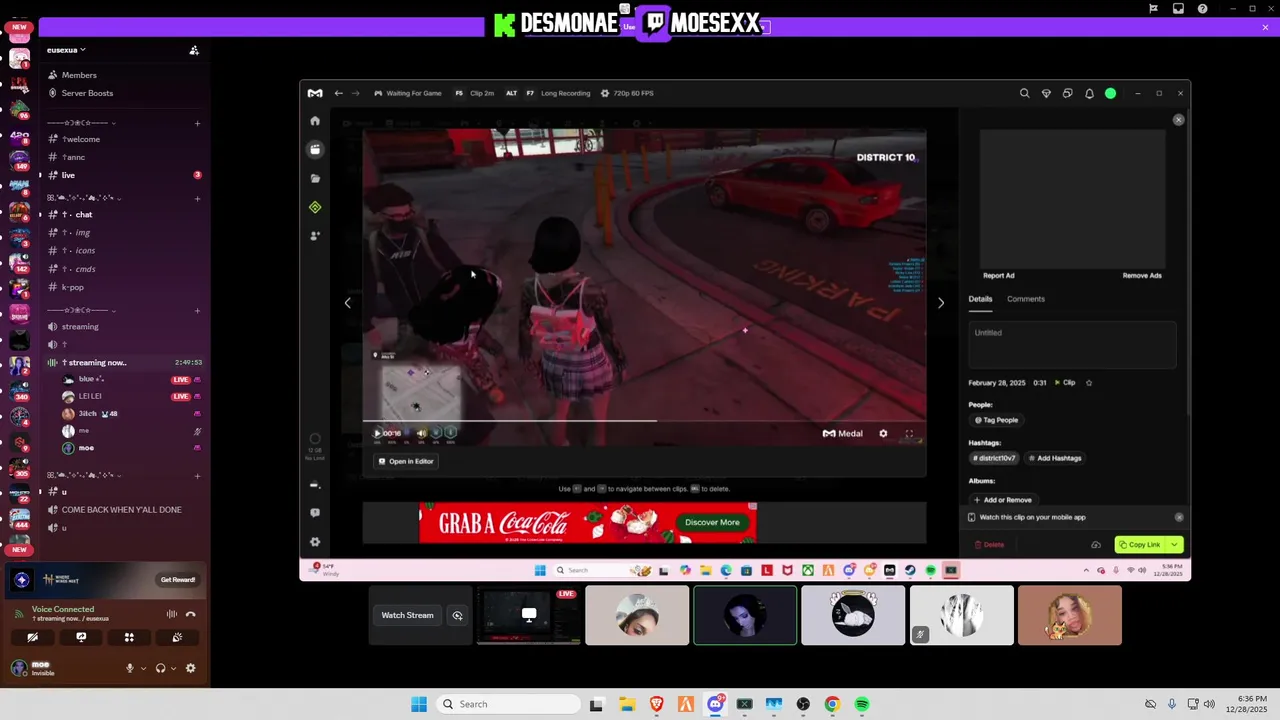This screenshot has width=1280, height=720.
Task: Open Discord inbox icon at top right
Action: pyautogui.click(x=1178, y=9)
